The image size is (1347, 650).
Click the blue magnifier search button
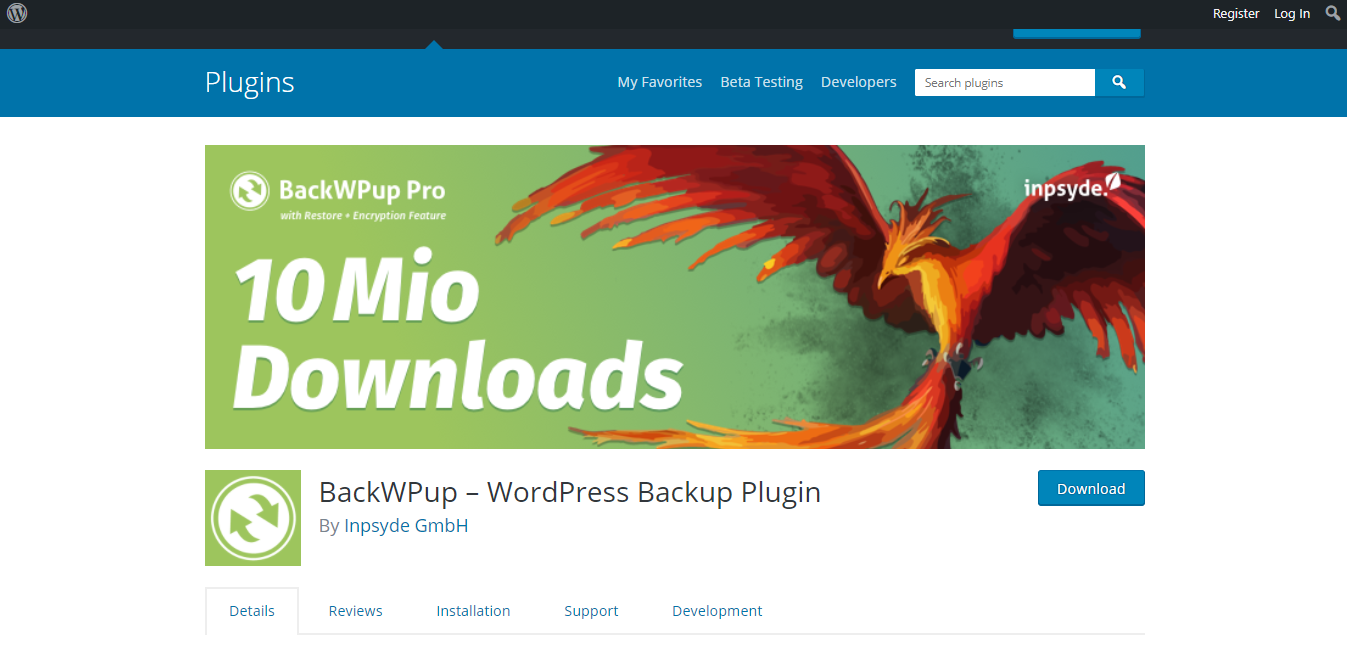point(1119,82)
